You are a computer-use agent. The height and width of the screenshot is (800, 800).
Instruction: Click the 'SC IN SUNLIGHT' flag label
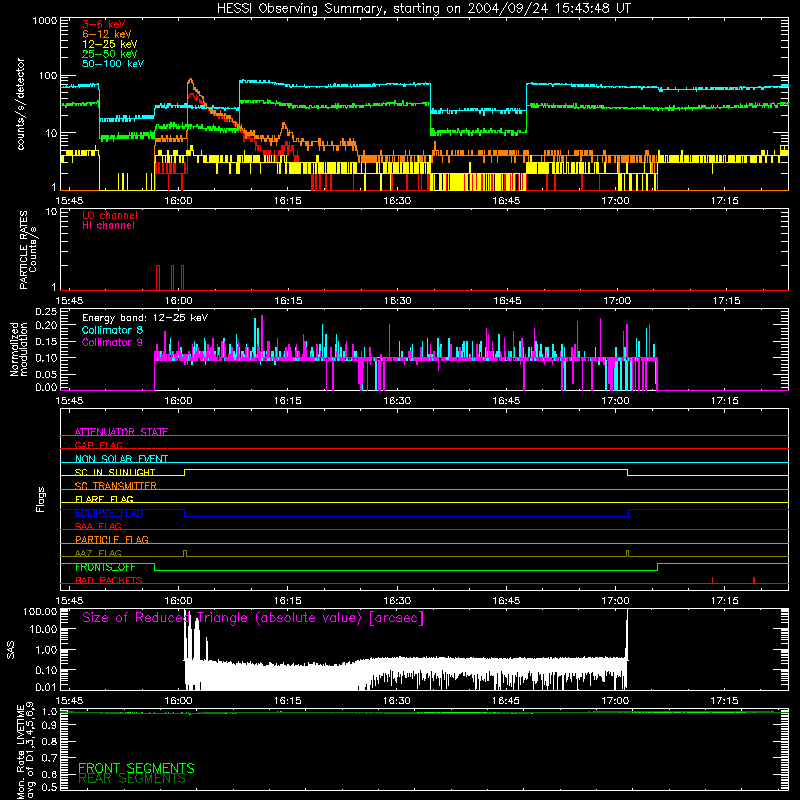(115, 472)
